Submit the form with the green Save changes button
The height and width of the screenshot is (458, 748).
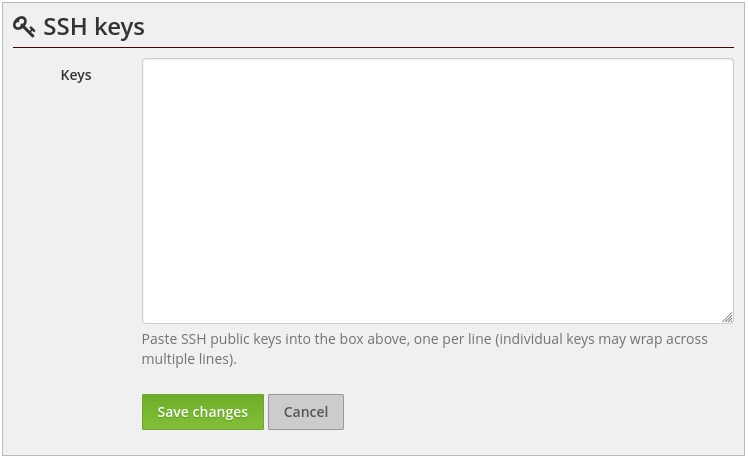(203, 412)
